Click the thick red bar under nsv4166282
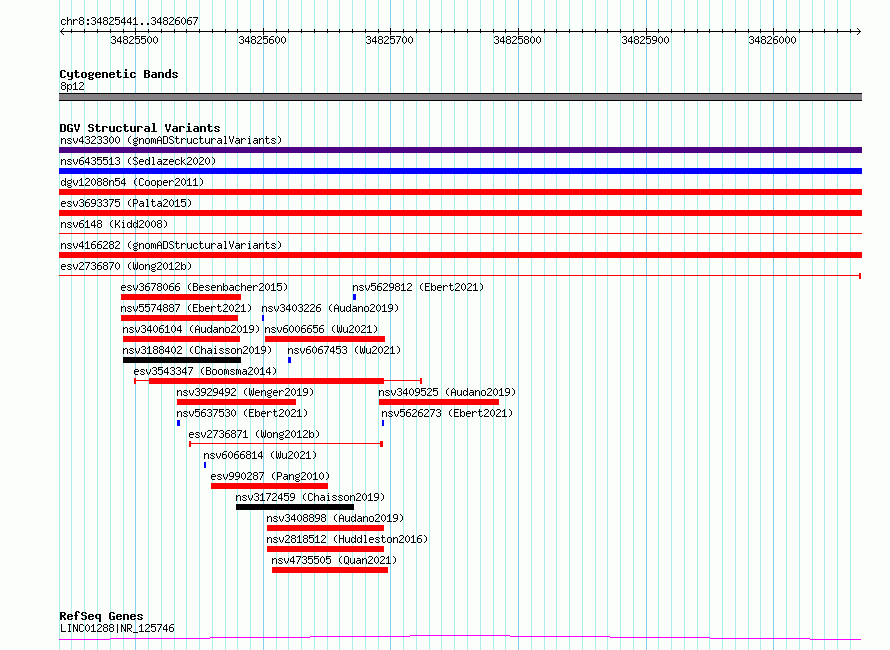 coord(460,255)
